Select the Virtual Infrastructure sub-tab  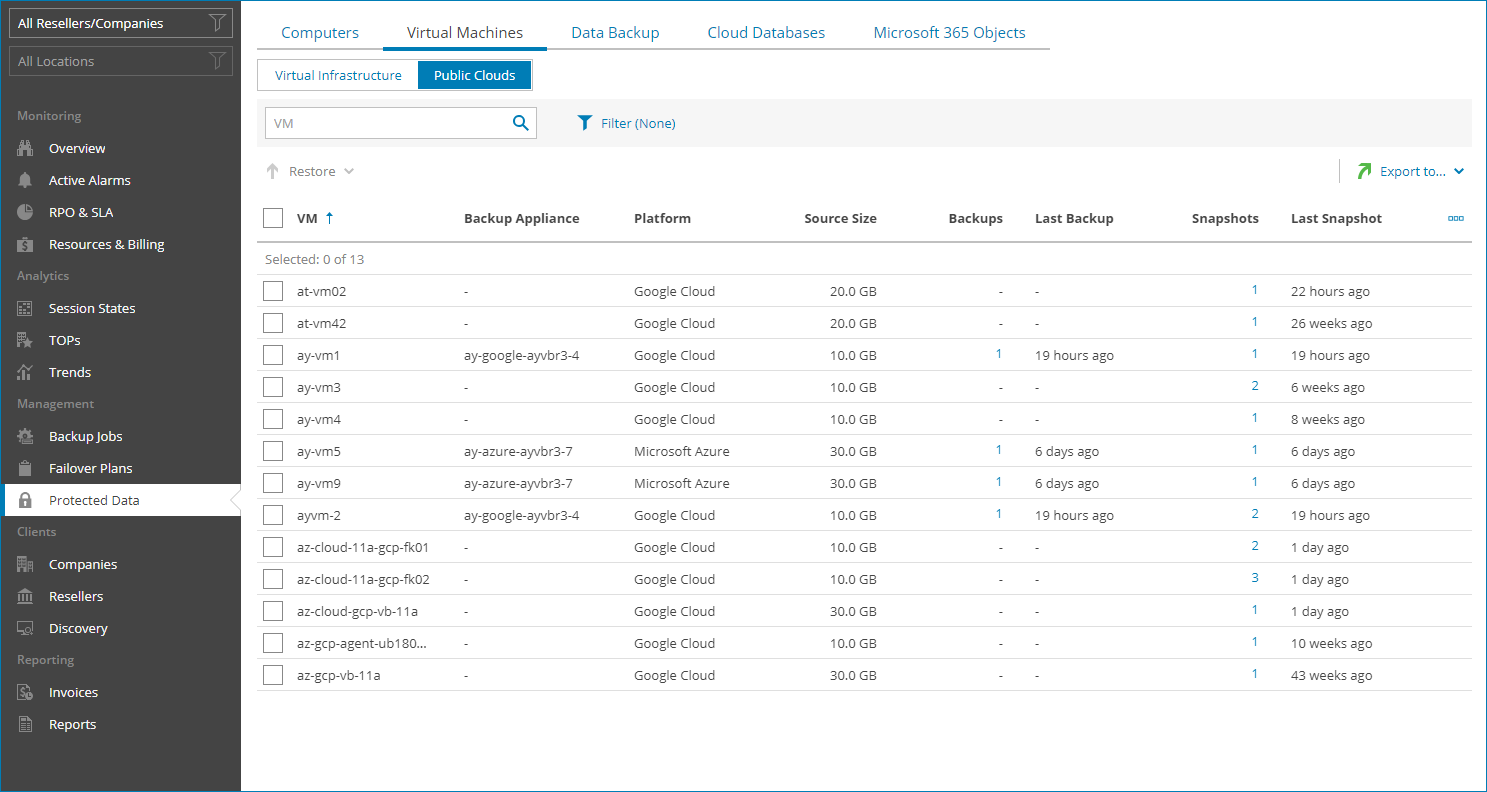(x=338, y=75)
